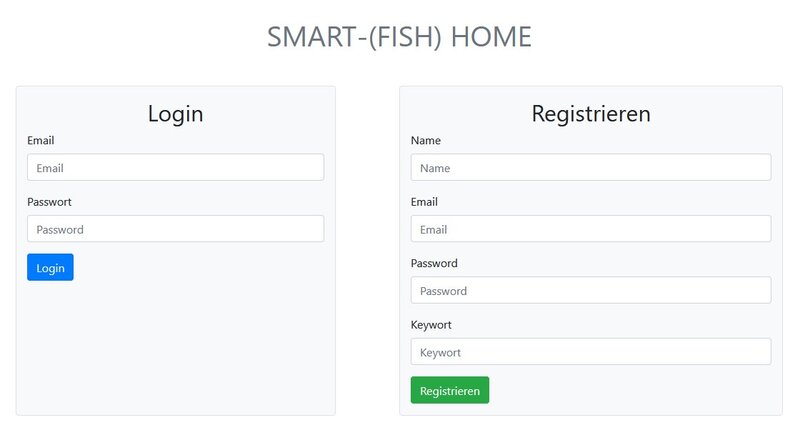800x430 pixels.
Task: Focus the Password field in Registrieren form
Action: coord(590,290)
